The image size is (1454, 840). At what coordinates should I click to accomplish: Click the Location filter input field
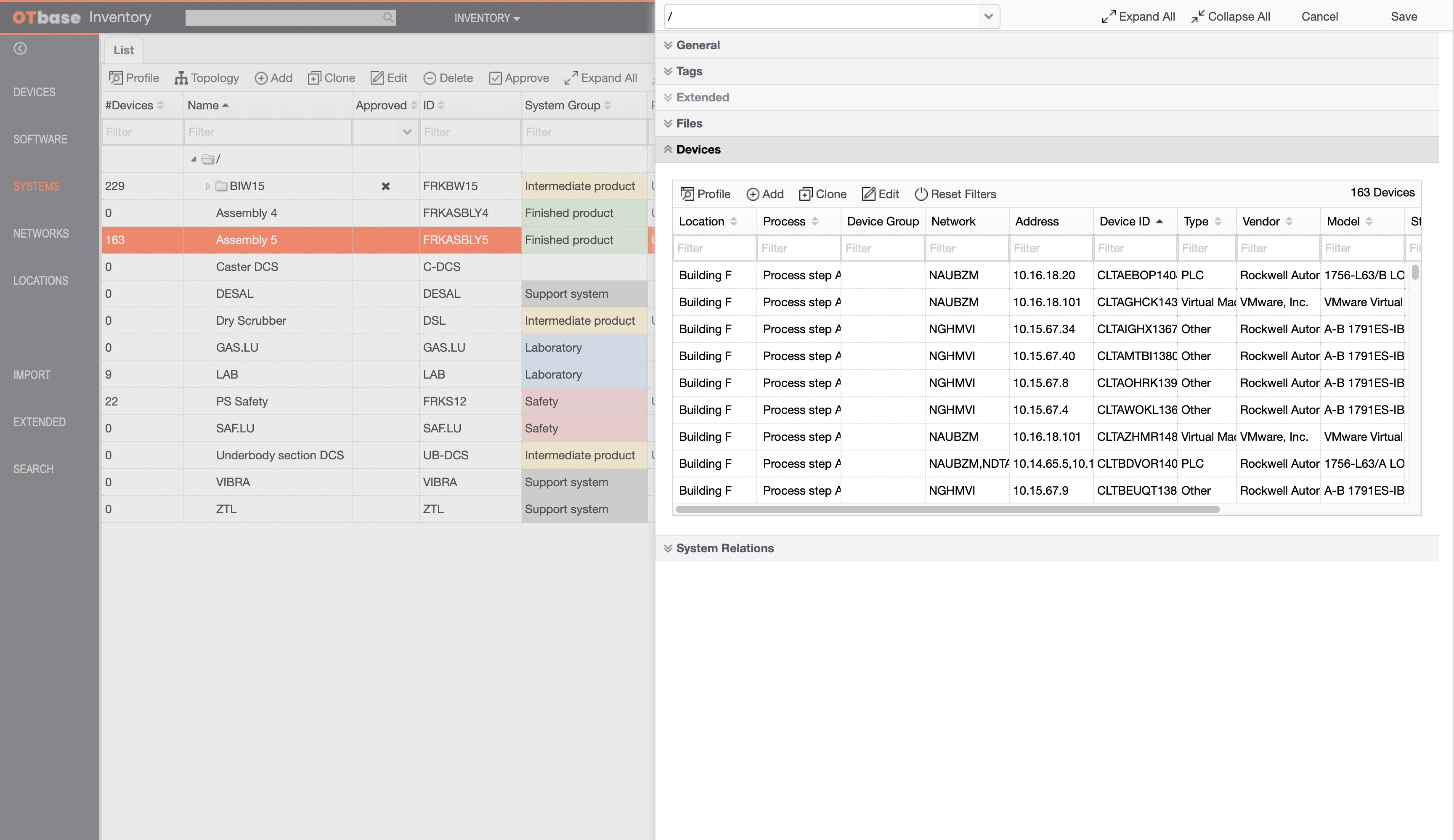click(714, 248)
